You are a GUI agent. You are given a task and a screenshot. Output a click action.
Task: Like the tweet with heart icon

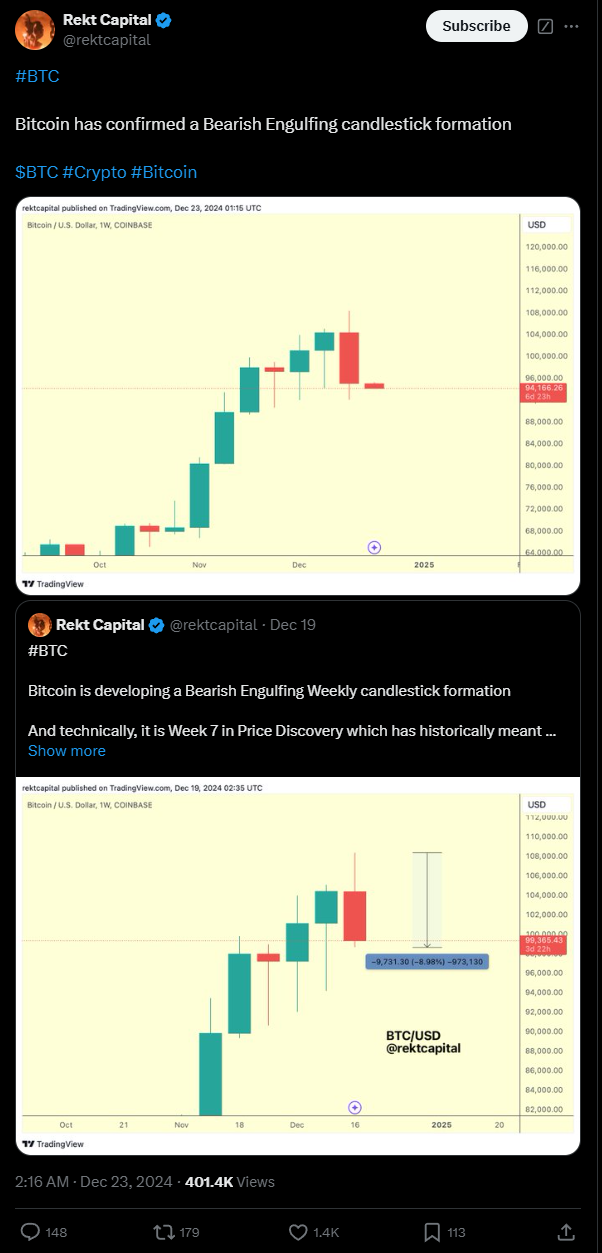[297, 1231]
